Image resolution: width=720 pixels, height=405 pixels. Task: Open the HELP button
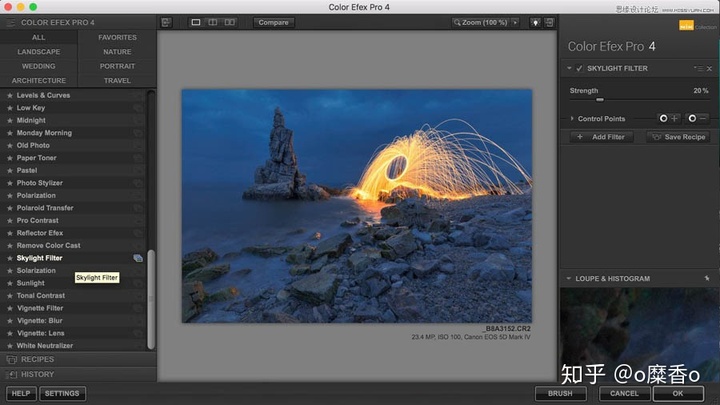(x=21, y=394)
